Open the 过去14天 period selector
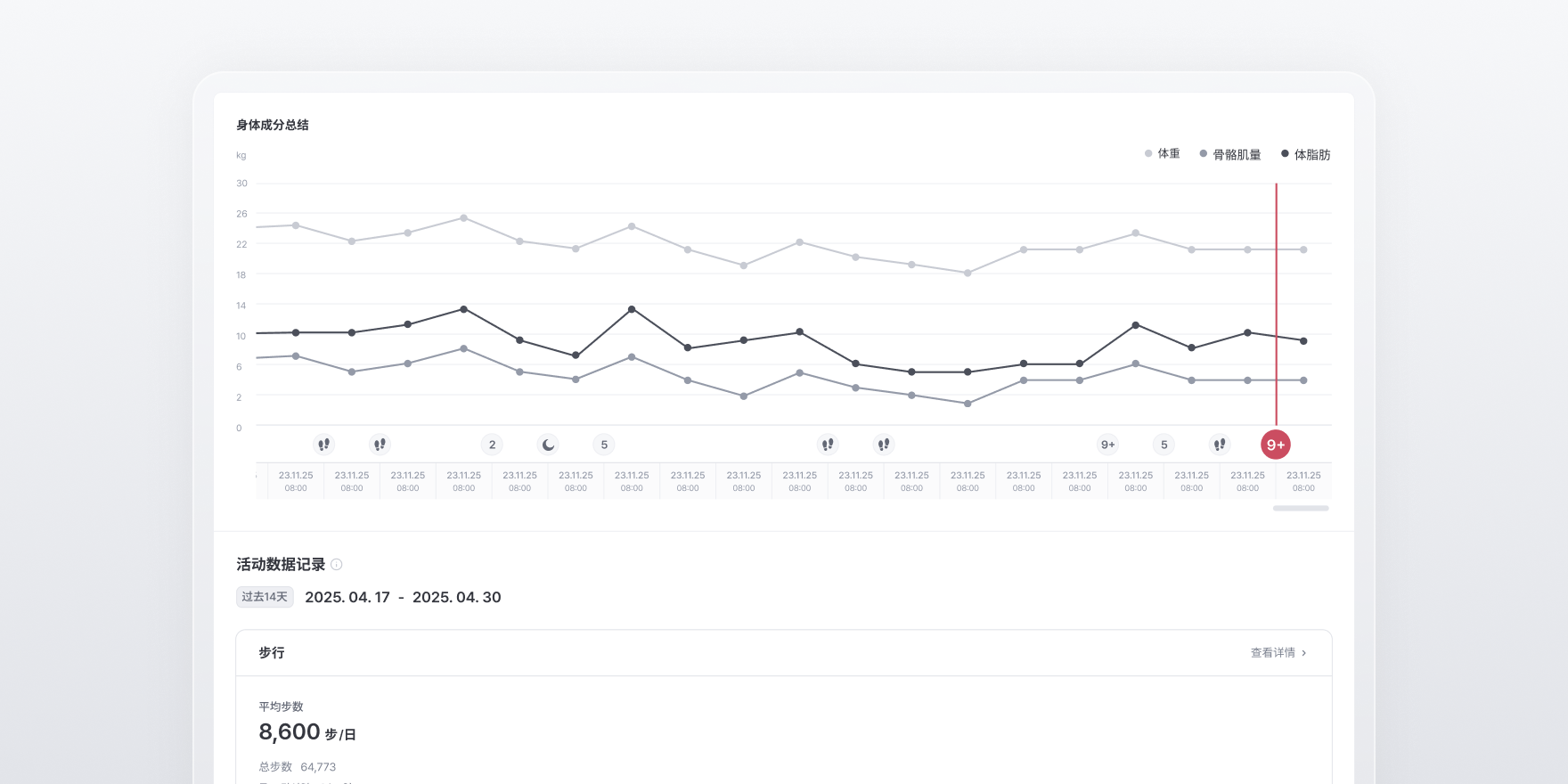The height and width of the screenshot is (784, 1568). pos(265,597)
